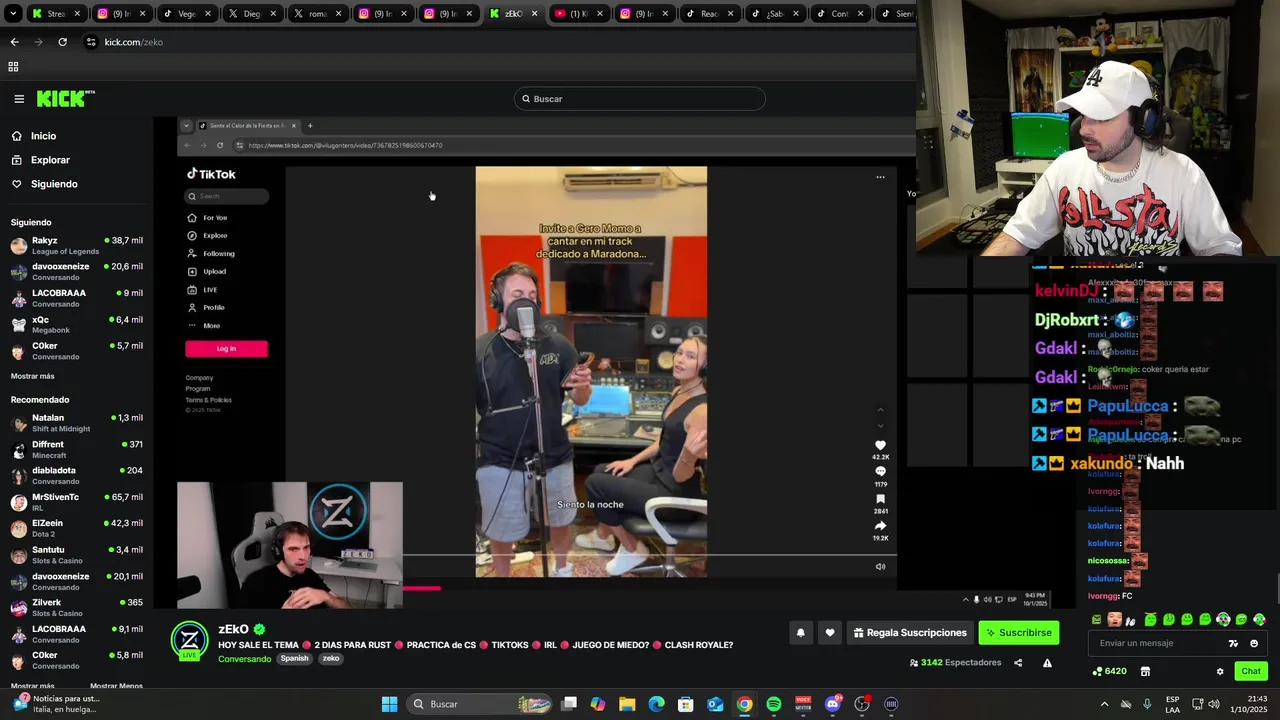Click the human face emote in the chat emote row
The image size is (1280, 720).
pos(1114,620)
